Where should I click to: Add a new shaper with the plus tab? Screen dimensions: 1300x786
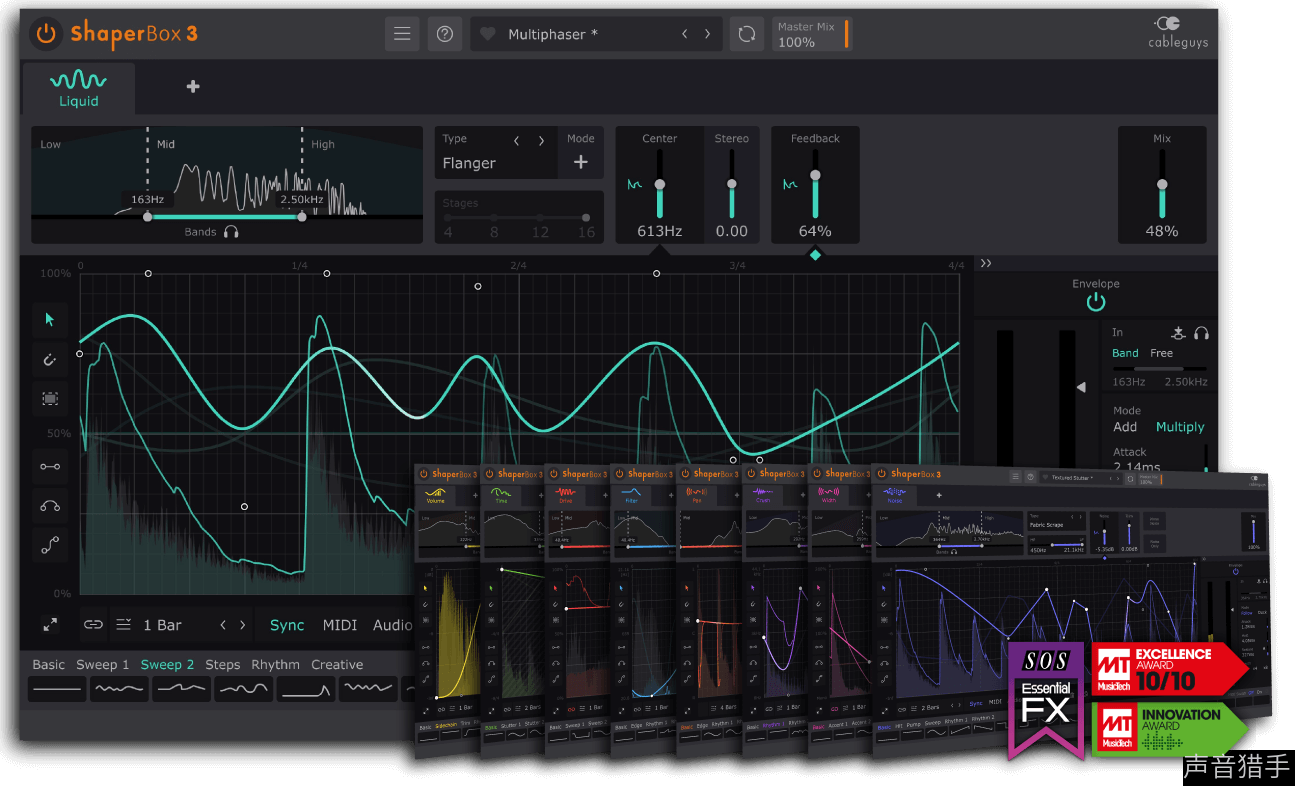coord(193,87)
